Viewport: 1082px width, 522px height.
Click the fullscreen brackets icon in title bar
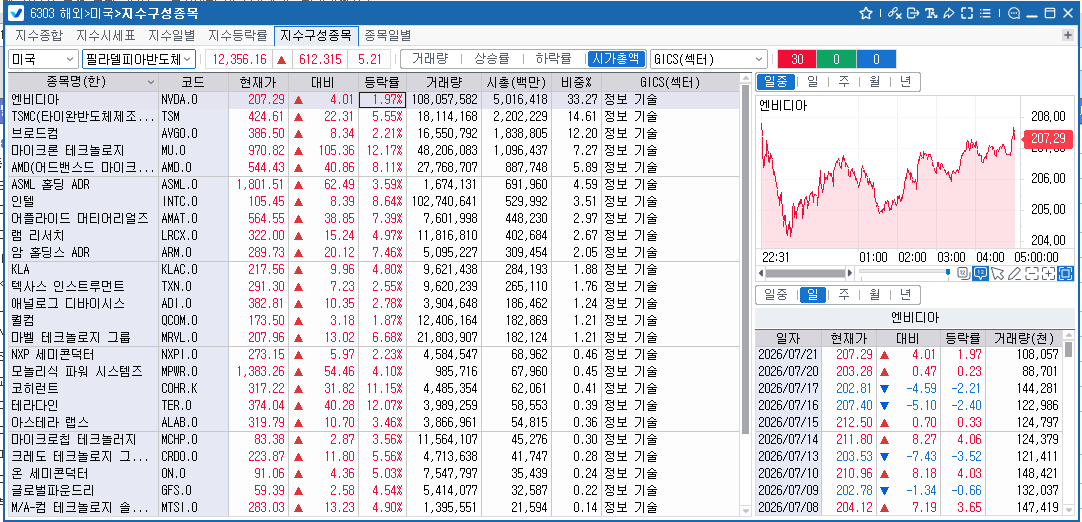[966, 13]
